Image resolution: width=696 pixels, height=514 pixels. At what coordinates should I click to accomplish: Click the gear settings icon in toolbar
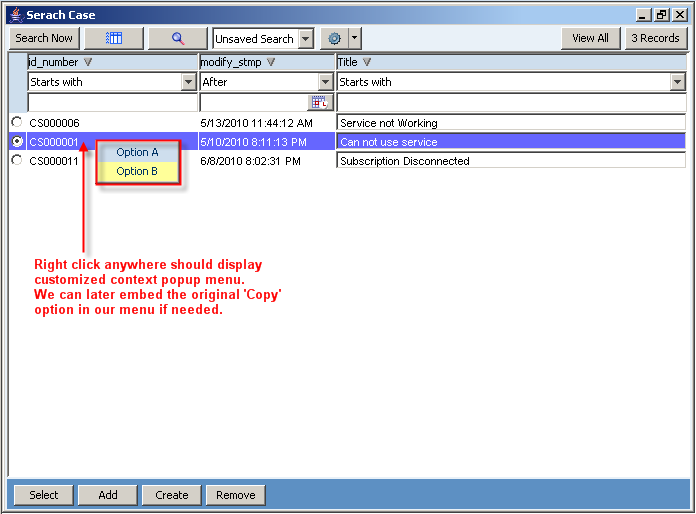(334, 39)
